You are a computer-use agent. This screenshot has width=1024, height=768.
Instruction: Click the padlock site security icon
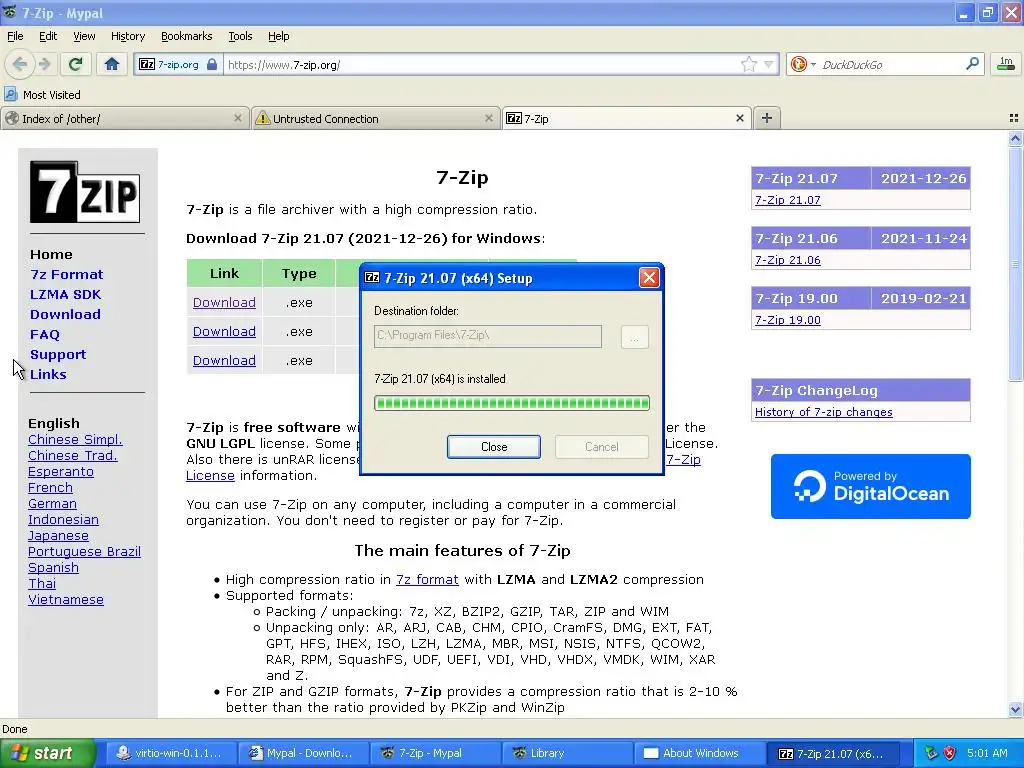point(212,65)
